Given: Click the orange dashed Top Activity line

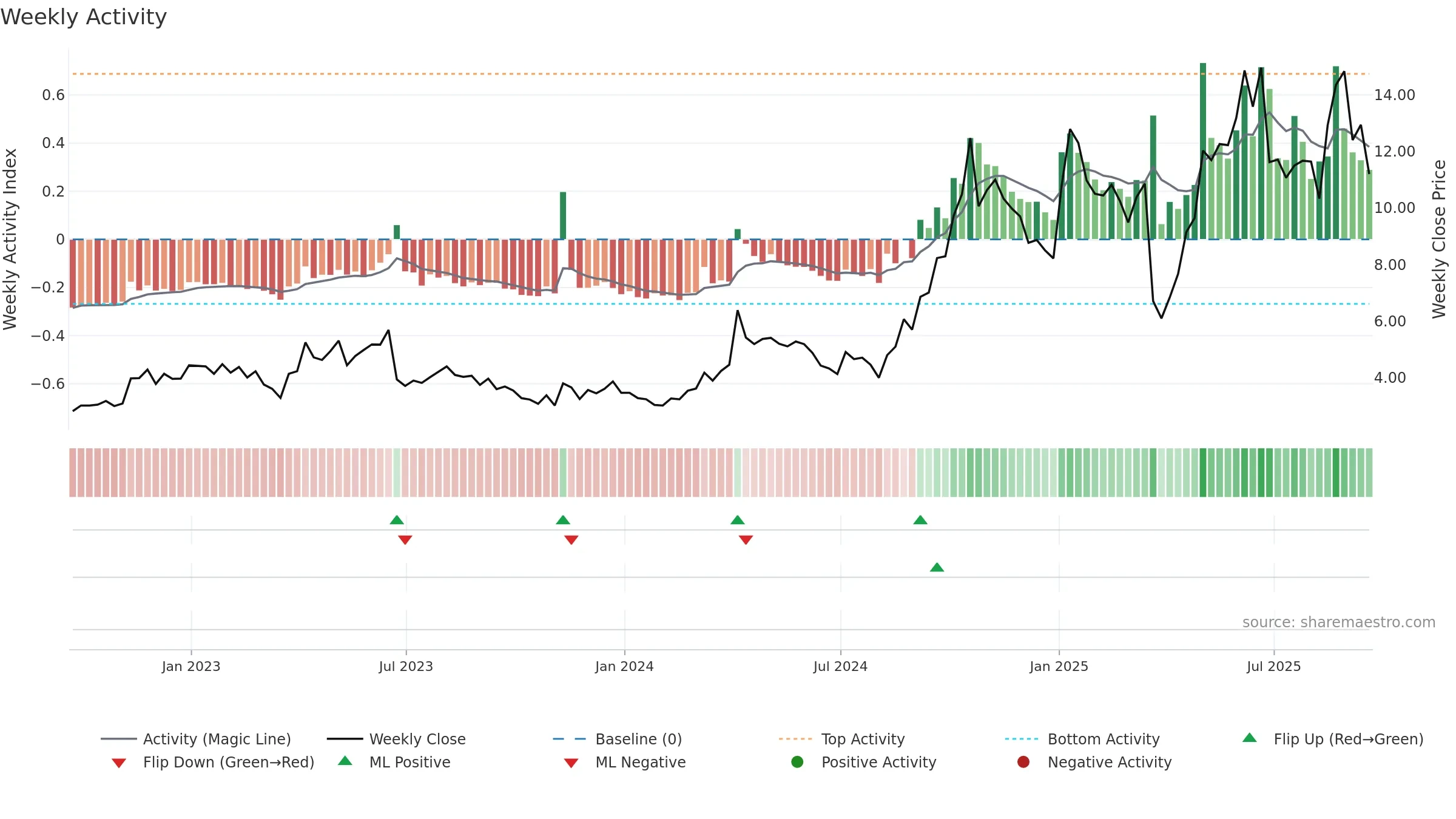Looking at the screenshot, I should click(721, 74).
